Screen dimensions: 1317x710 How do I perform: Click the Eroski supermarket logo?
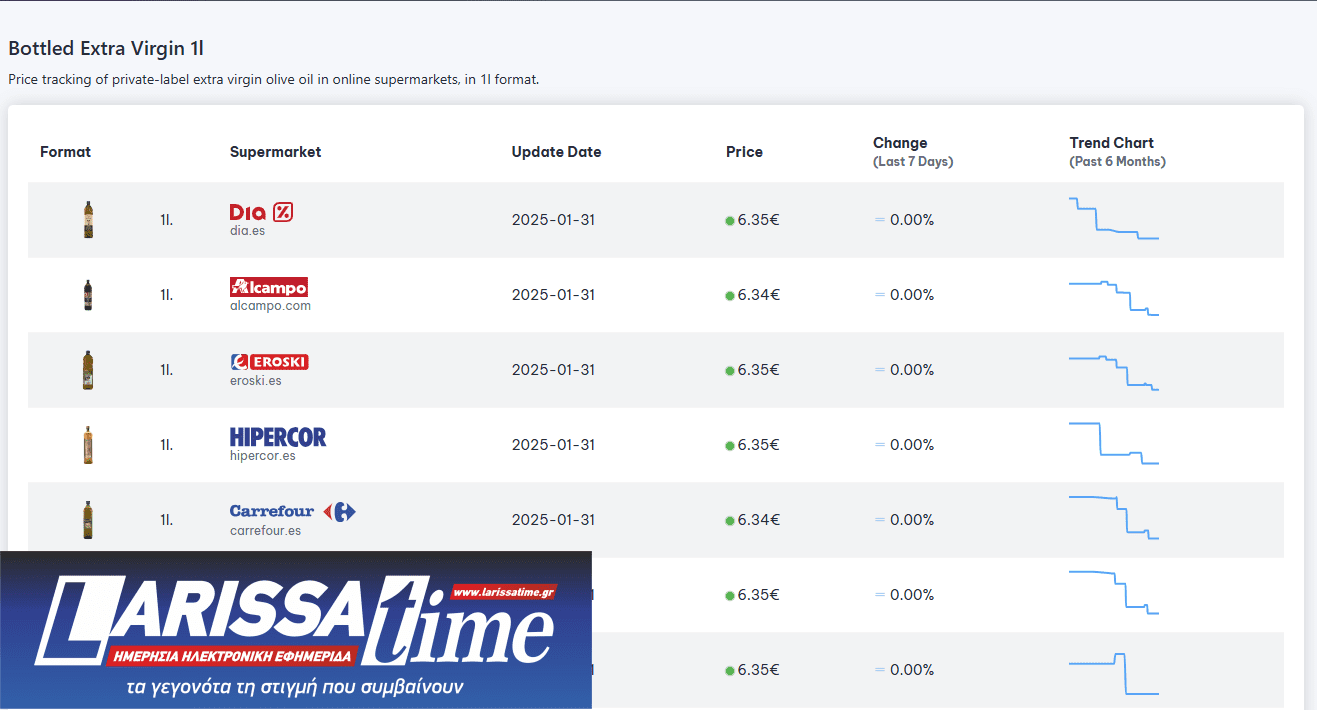tap(269, 362)
